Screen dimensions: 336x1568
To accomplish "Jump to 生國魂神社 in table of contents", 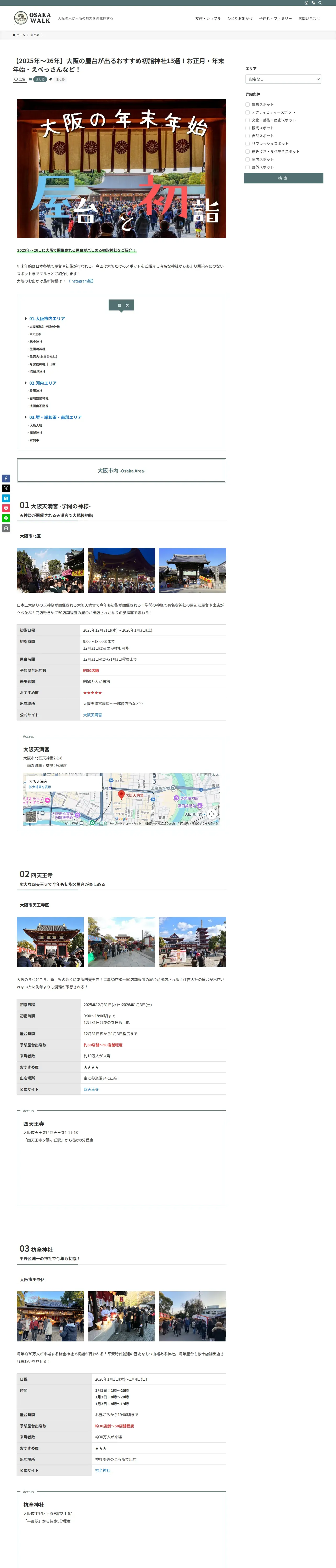I will (37, 349).
